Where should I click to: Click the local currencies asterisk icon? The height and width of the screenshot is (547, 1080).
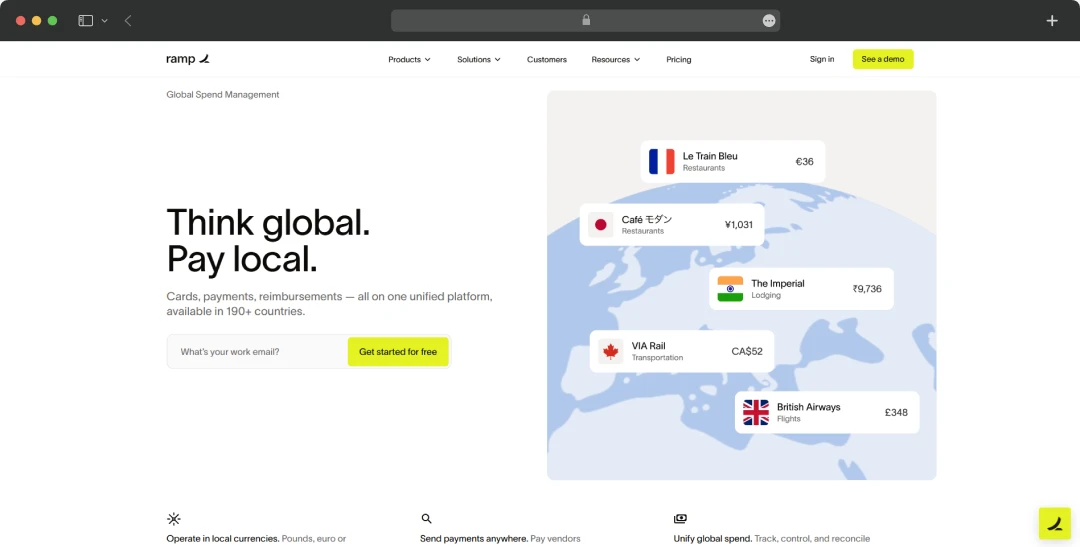coord(174,519)
